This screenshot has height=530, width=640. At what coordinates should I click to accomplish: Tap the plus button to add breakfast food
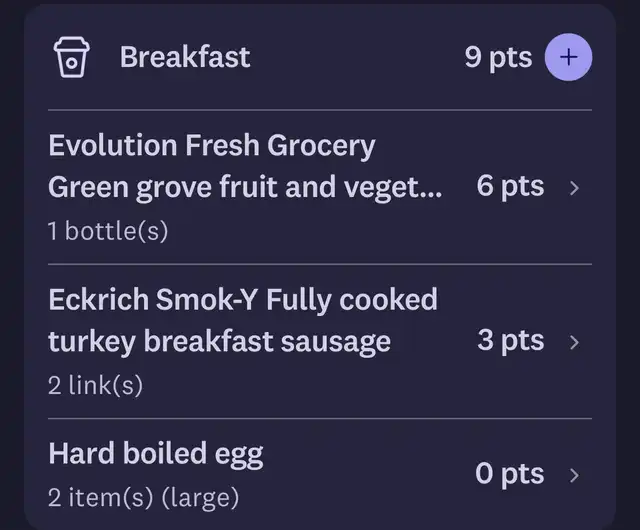(x=568, y=57)
